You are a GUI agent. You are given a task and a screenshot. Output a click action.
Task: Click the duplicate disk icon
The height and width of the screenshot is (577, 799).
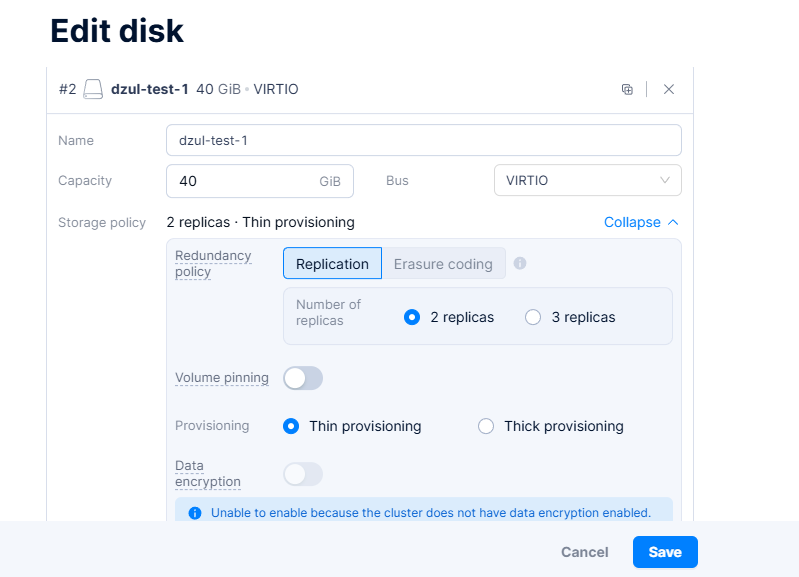(x=627, y=89)
